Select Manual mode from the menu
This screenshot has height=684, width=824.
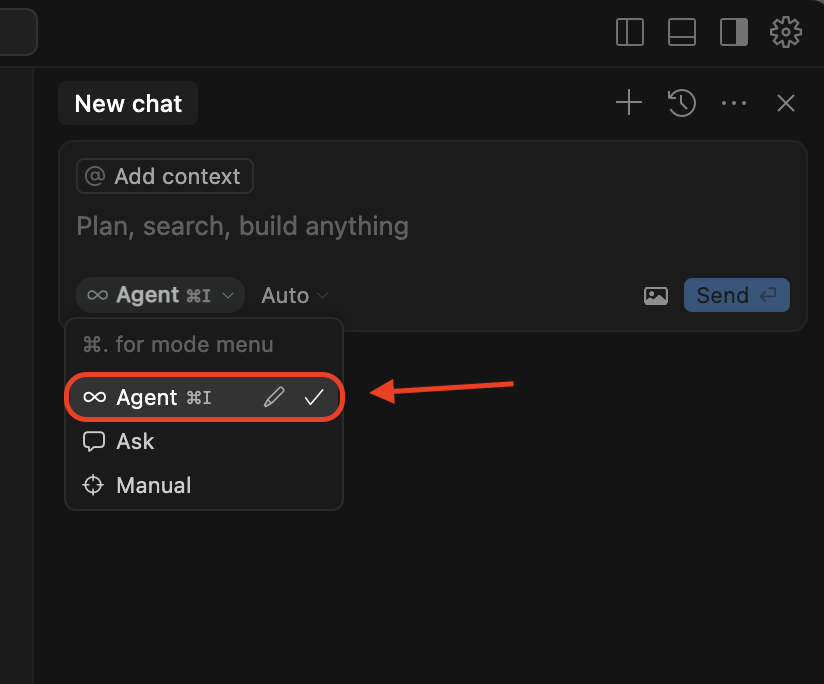coord(153,485)
